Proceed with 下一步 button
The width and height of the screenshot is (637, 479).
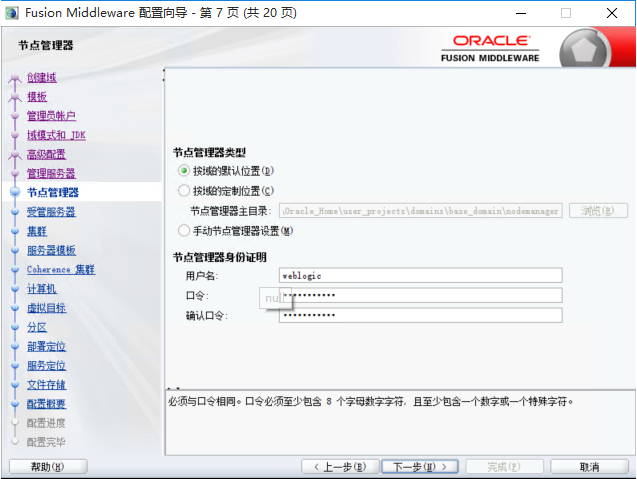pos(420,467)
